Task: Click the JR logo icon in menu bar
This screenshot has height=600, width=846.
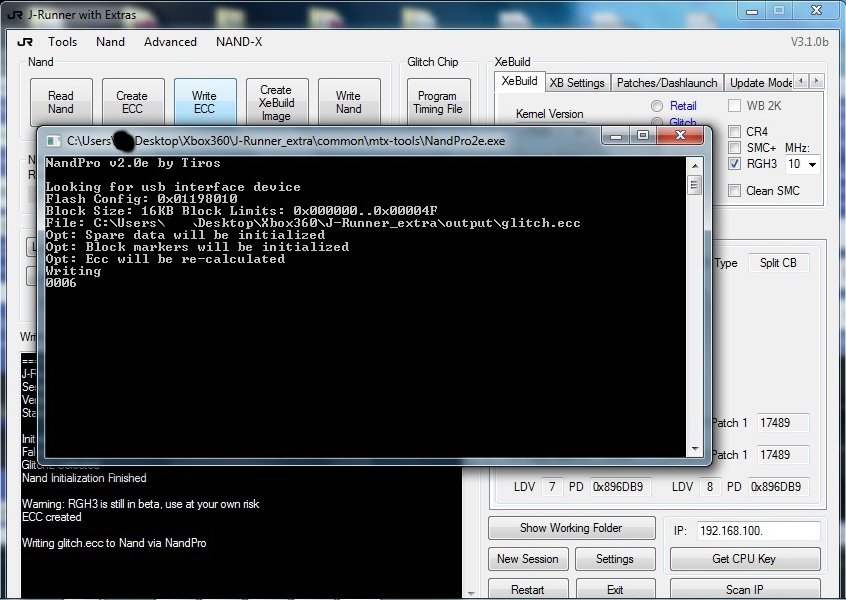Action: tap(25, 42)
